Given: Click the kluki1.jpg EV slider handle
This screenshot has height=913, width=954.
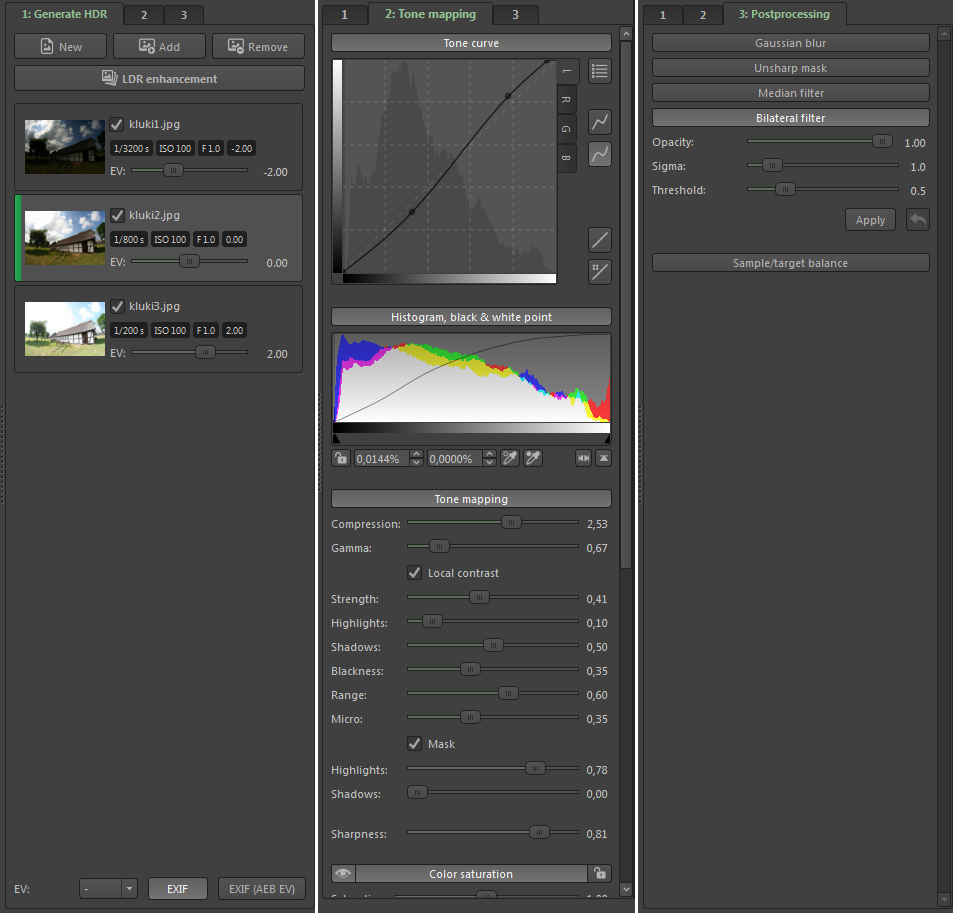Looking at the screenshot, I should tap(173, 170).
